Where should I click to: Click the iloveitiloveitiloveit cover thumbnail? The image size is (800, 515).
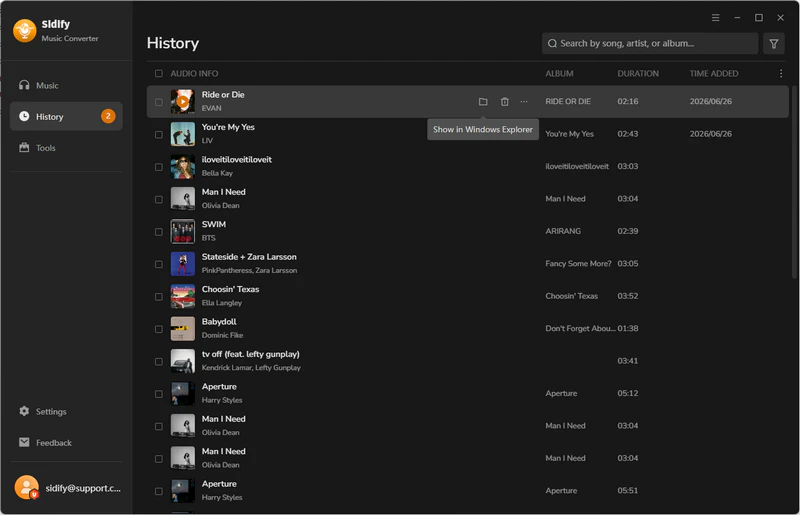click(183, 166)
